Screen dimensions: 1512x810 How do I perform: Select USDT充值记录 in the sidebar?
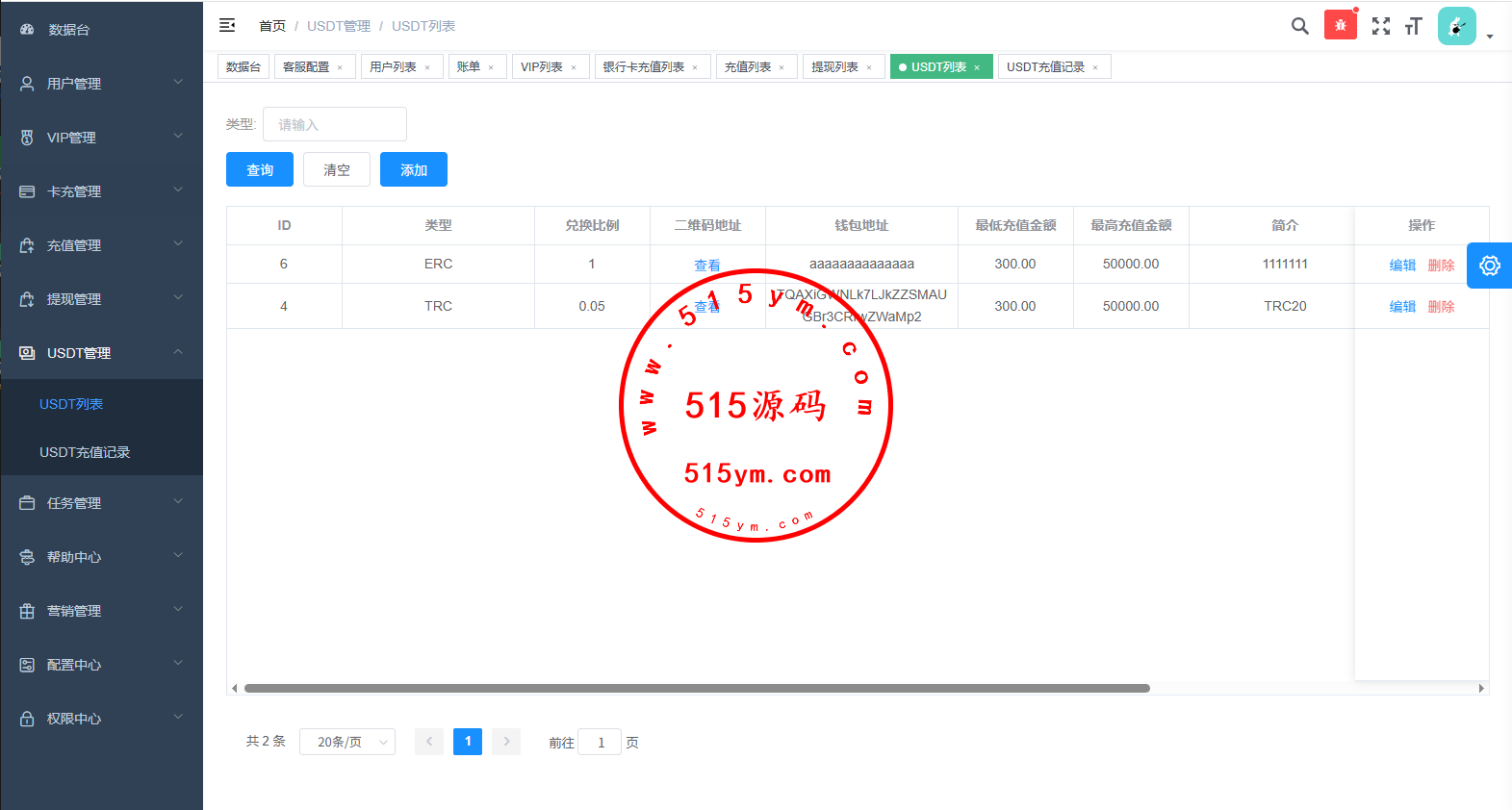[85, 452]
